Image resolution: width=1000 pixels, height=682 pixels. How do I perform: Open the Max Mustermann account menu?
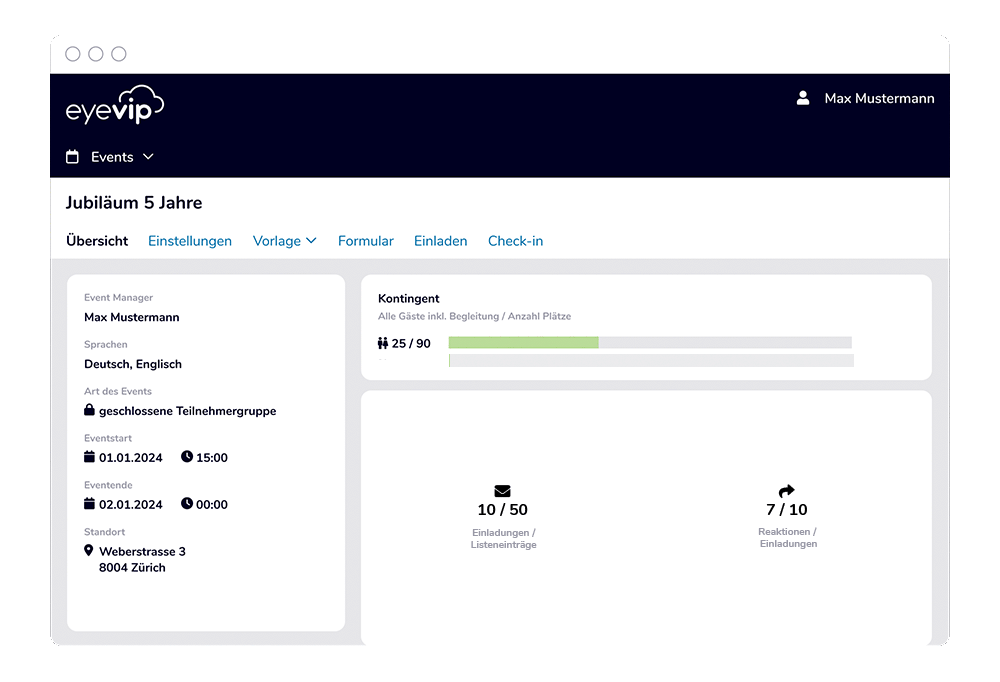click(x=879, y=98)
